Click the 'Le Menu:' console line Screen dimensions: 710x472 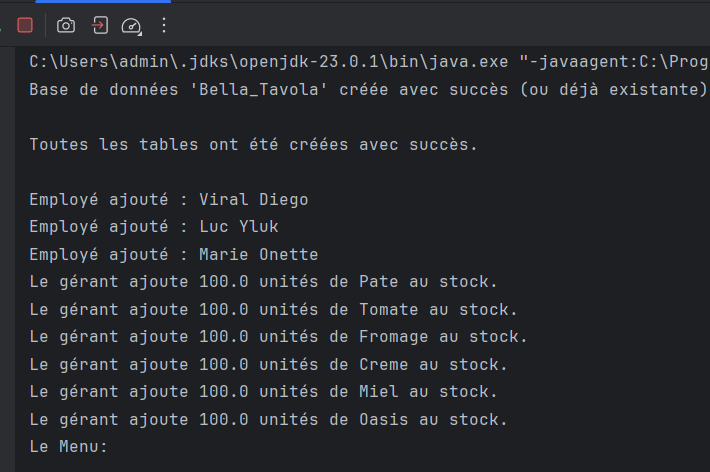coord(68,447)
